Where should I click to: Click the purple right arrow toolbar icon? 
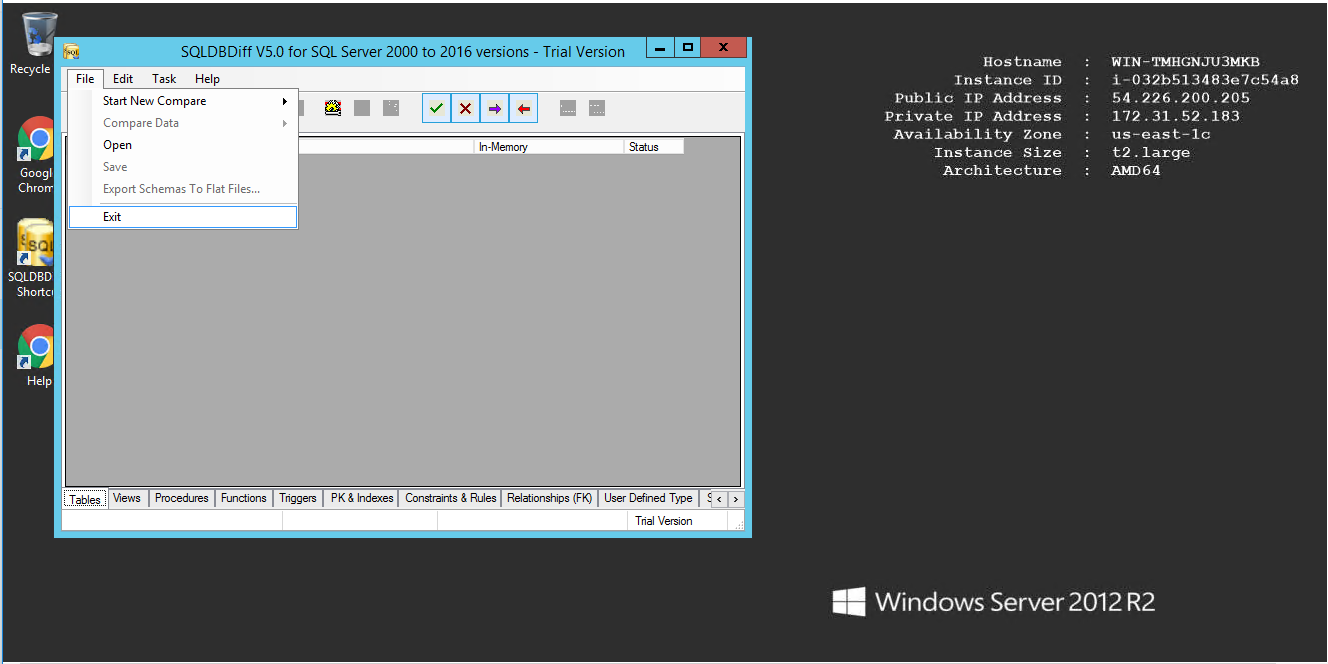[x=494, y=108]
